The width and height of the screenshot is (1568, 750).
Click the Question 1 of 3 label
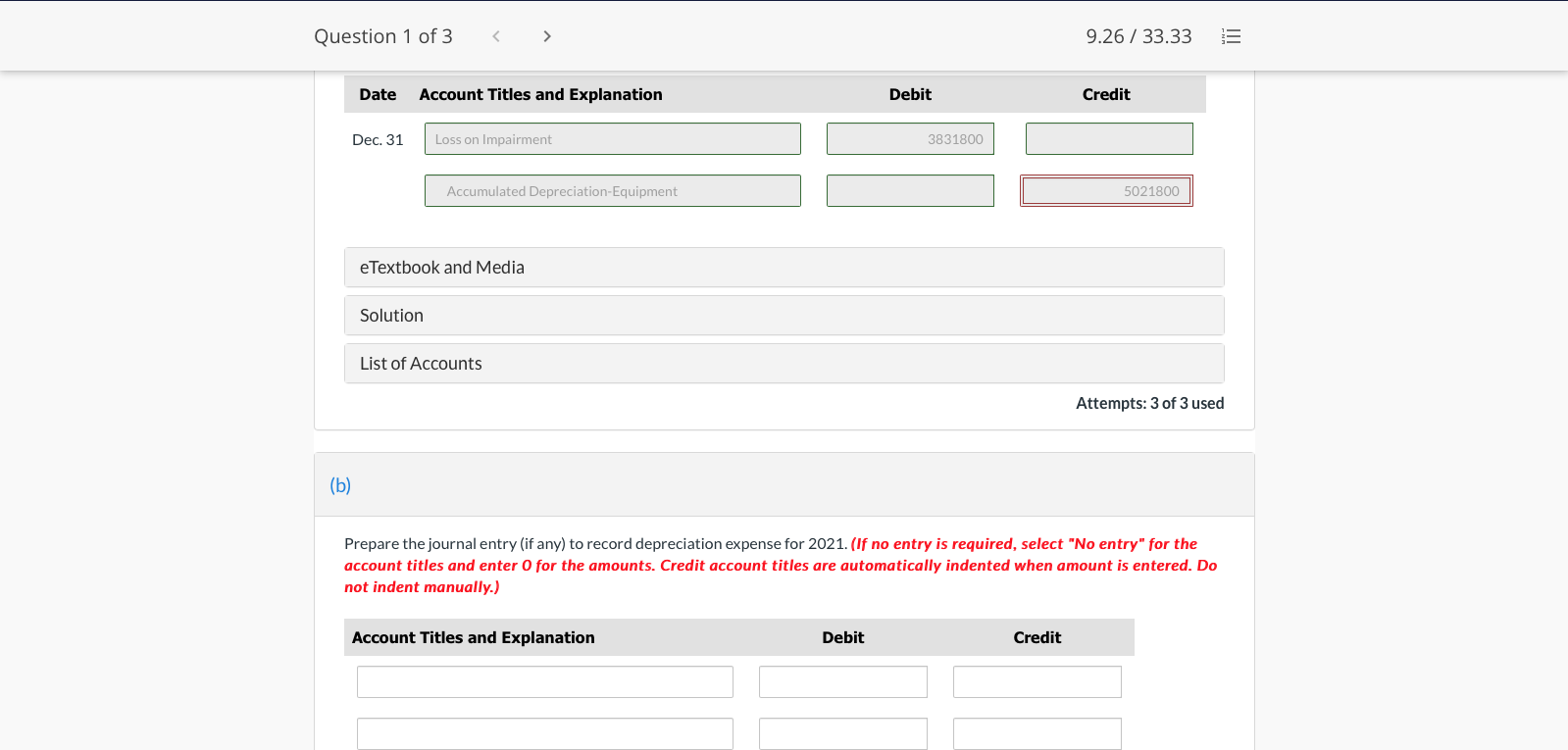coord(383,36)
